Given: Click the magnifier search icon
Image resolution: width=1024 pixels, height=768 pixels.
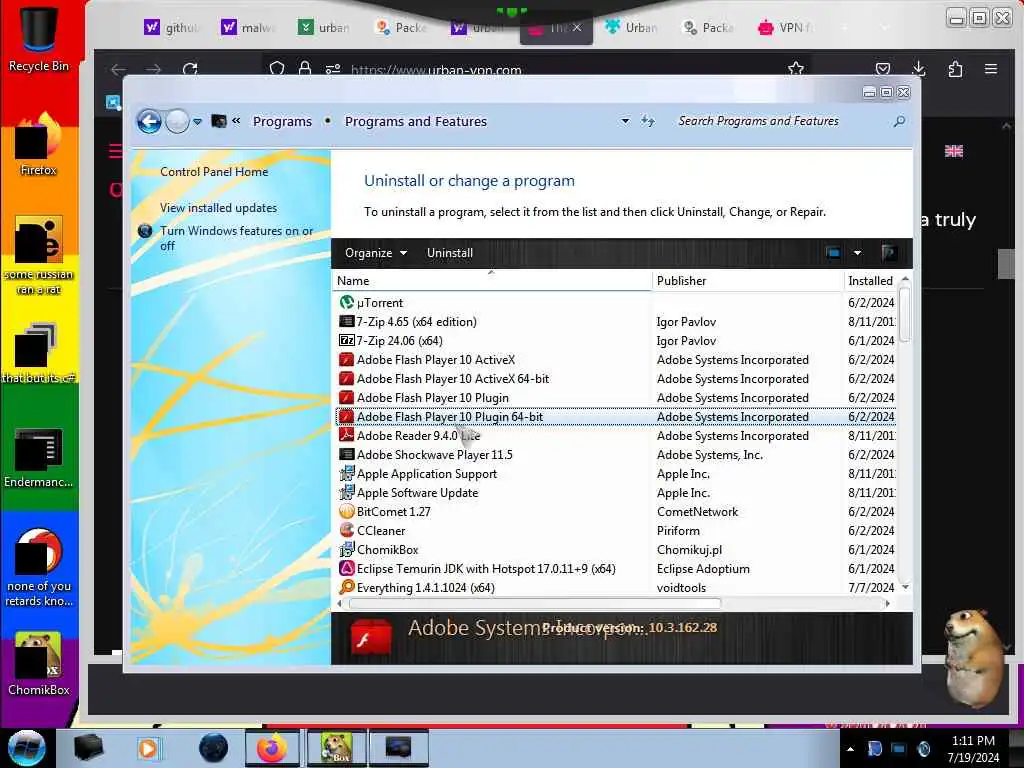Looking at the screenshot, I should pos(899,121).
